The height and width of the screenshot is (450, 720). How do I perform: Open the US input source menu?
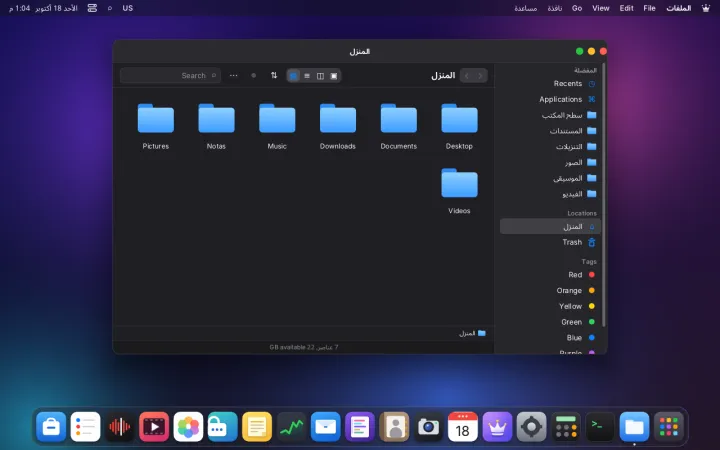[x=128, y=8]
